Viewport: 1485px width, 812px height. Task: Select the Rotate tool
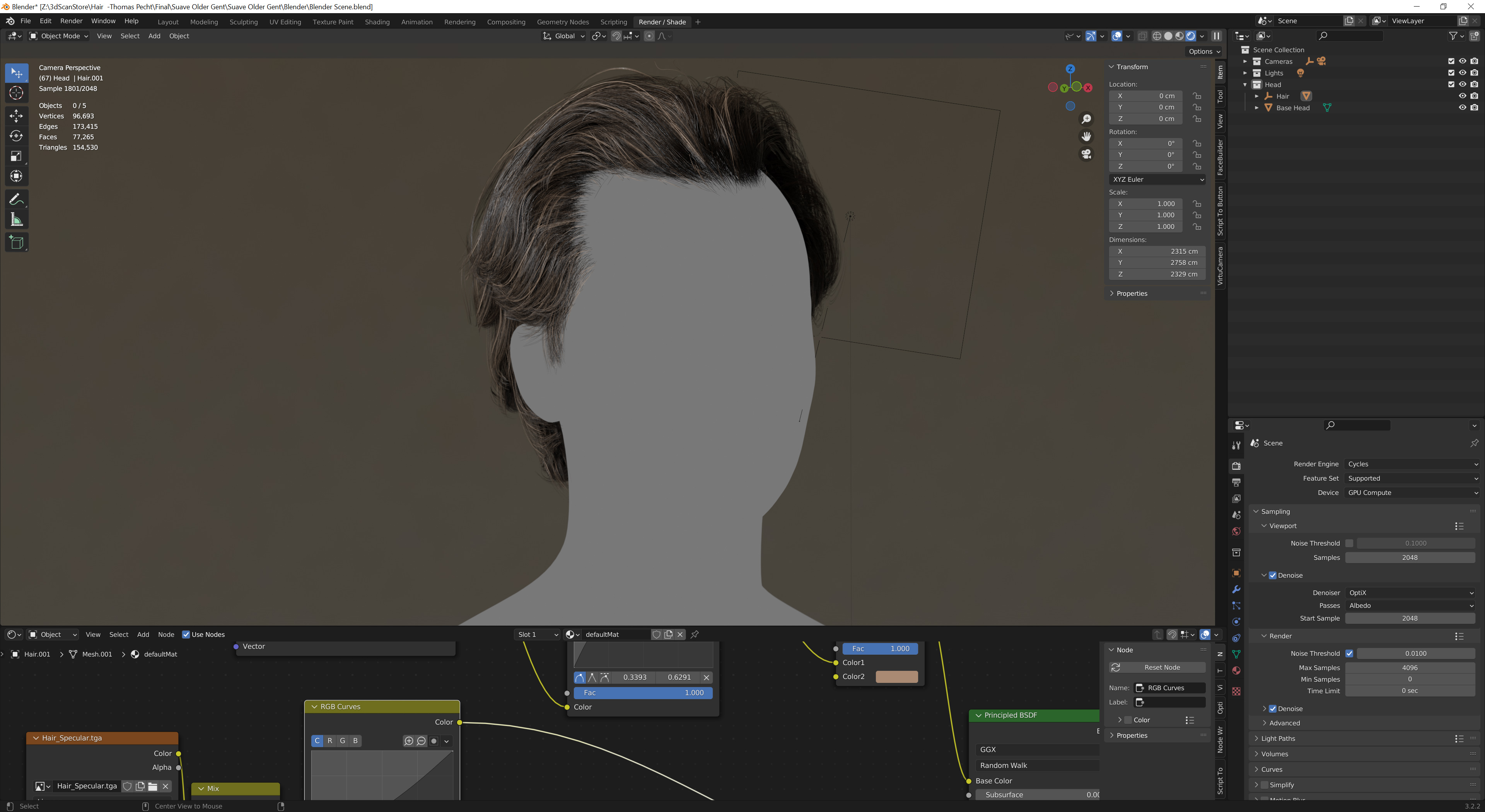pos(16,136)
